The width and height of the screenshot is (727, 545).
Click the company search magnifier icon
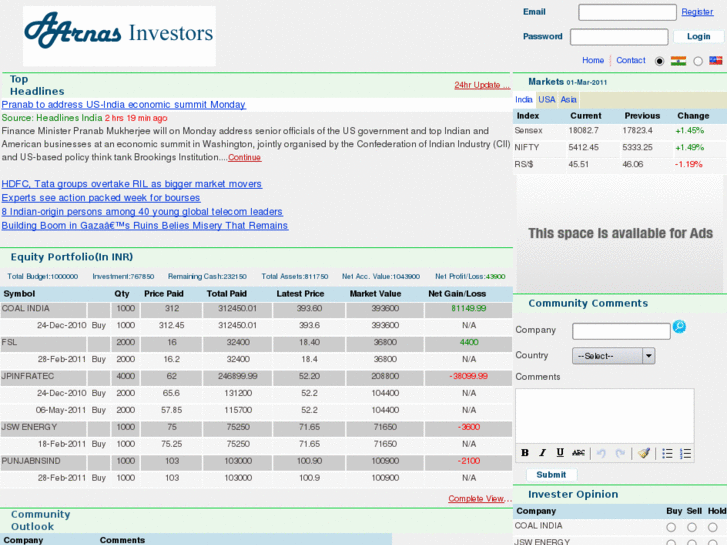tap(679, 327)
